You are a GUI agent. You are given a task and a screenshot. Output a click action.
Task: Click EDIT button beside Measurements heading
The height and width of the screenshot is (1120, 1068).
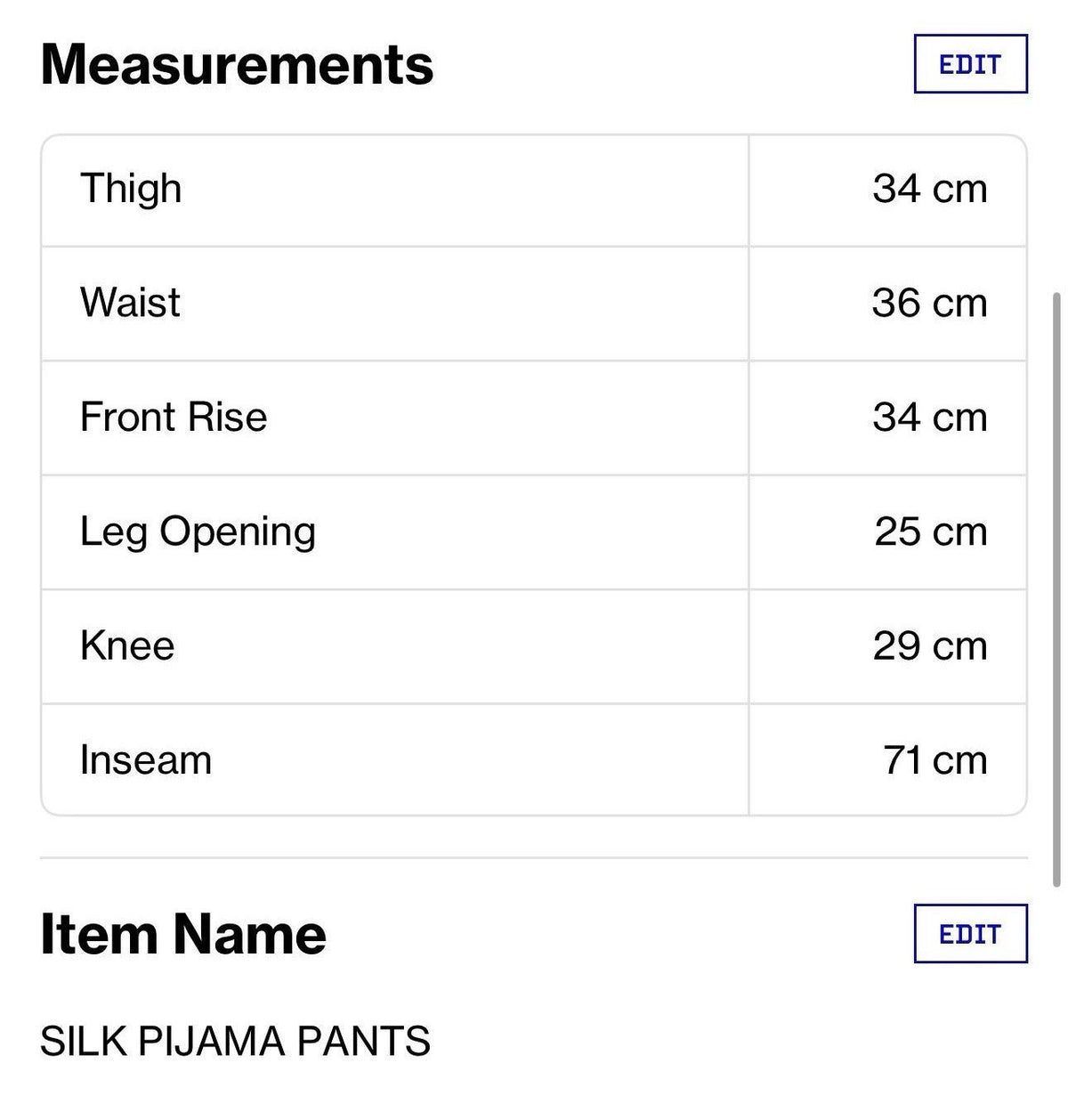(x=971, y=64)
